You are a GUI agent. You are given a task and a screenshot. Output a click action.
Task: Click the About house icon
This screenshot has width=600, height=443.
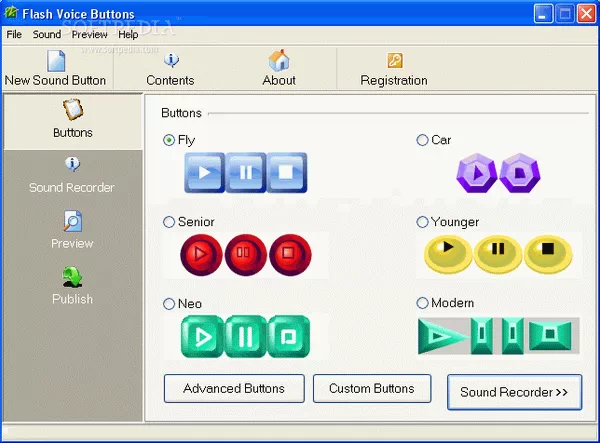tap(279, 60)
